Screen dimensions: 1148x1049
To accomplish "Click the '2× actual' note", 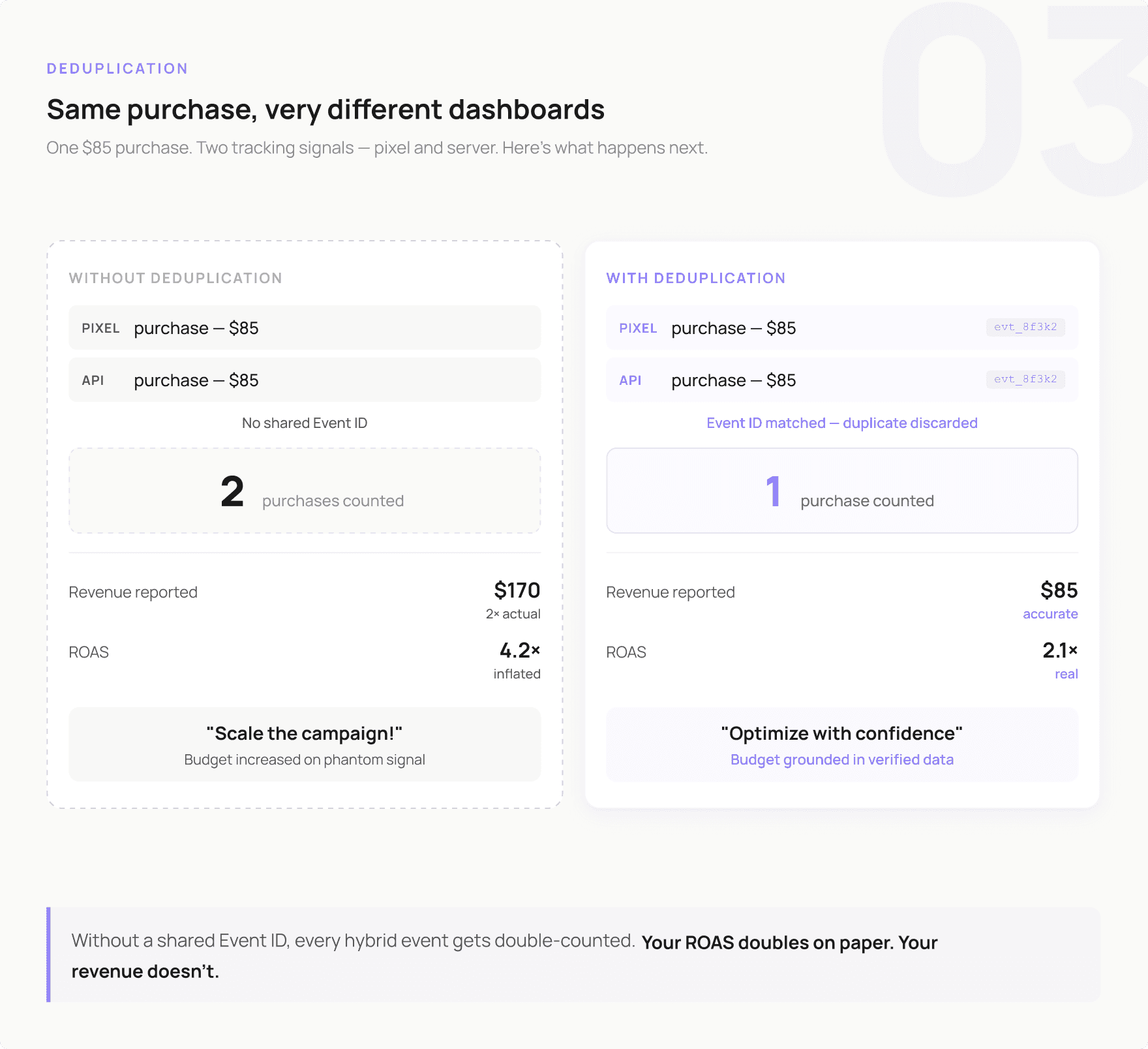I will click(513, 614).
